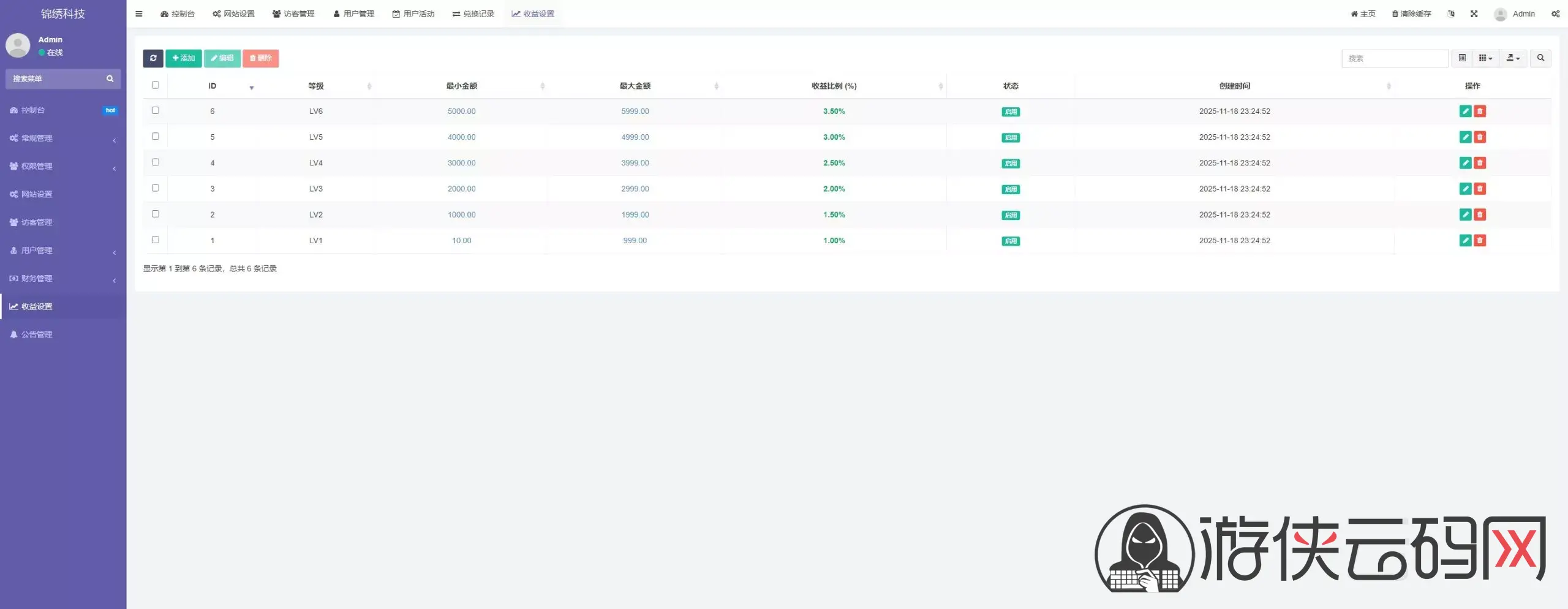Click 清除缓存 link in top bar
The width and height of the screenshot is (1568, 609).
click(x=1411, y=14)
